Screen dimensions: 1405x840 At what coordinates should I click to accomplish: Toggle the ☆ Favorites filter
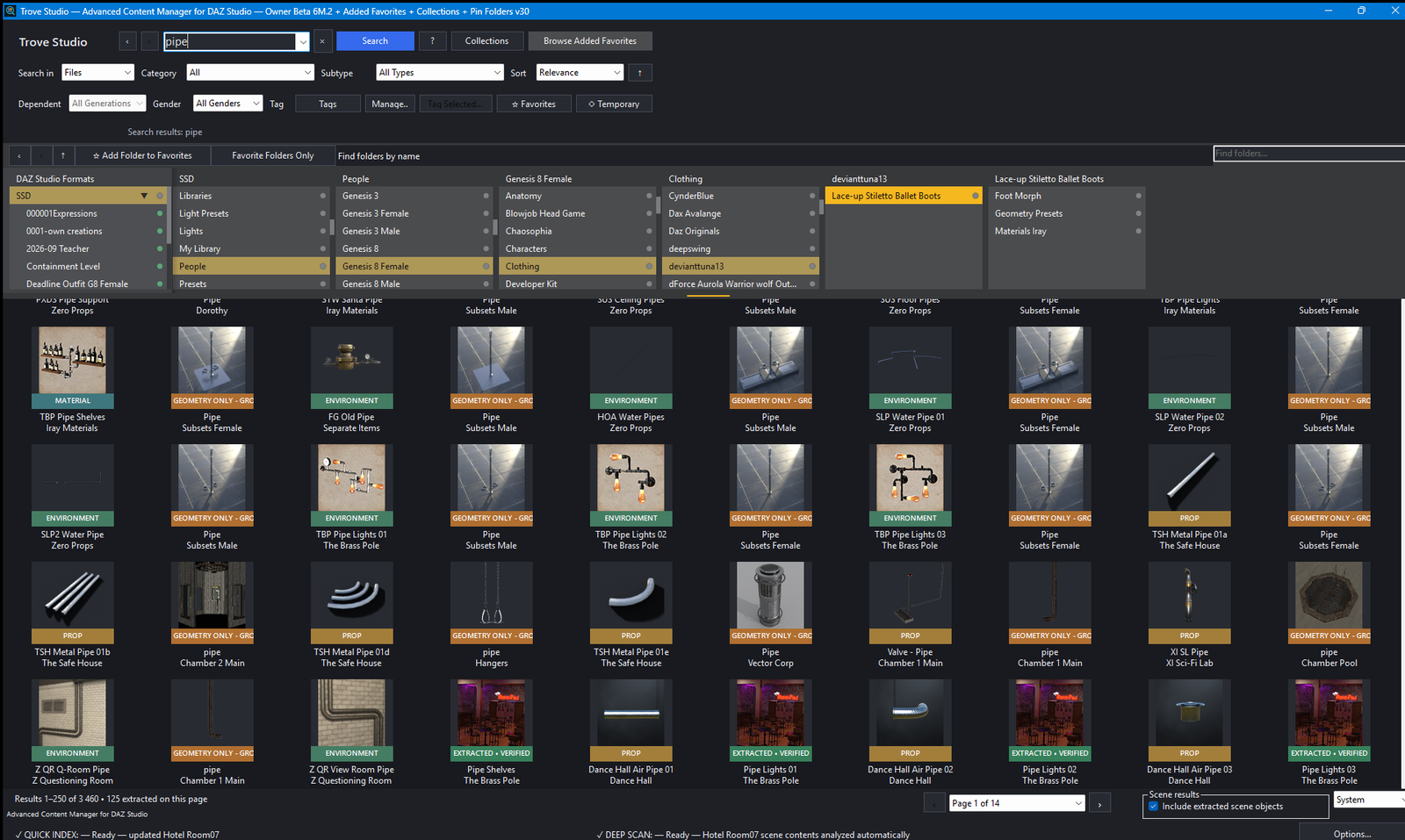point(534,104)
